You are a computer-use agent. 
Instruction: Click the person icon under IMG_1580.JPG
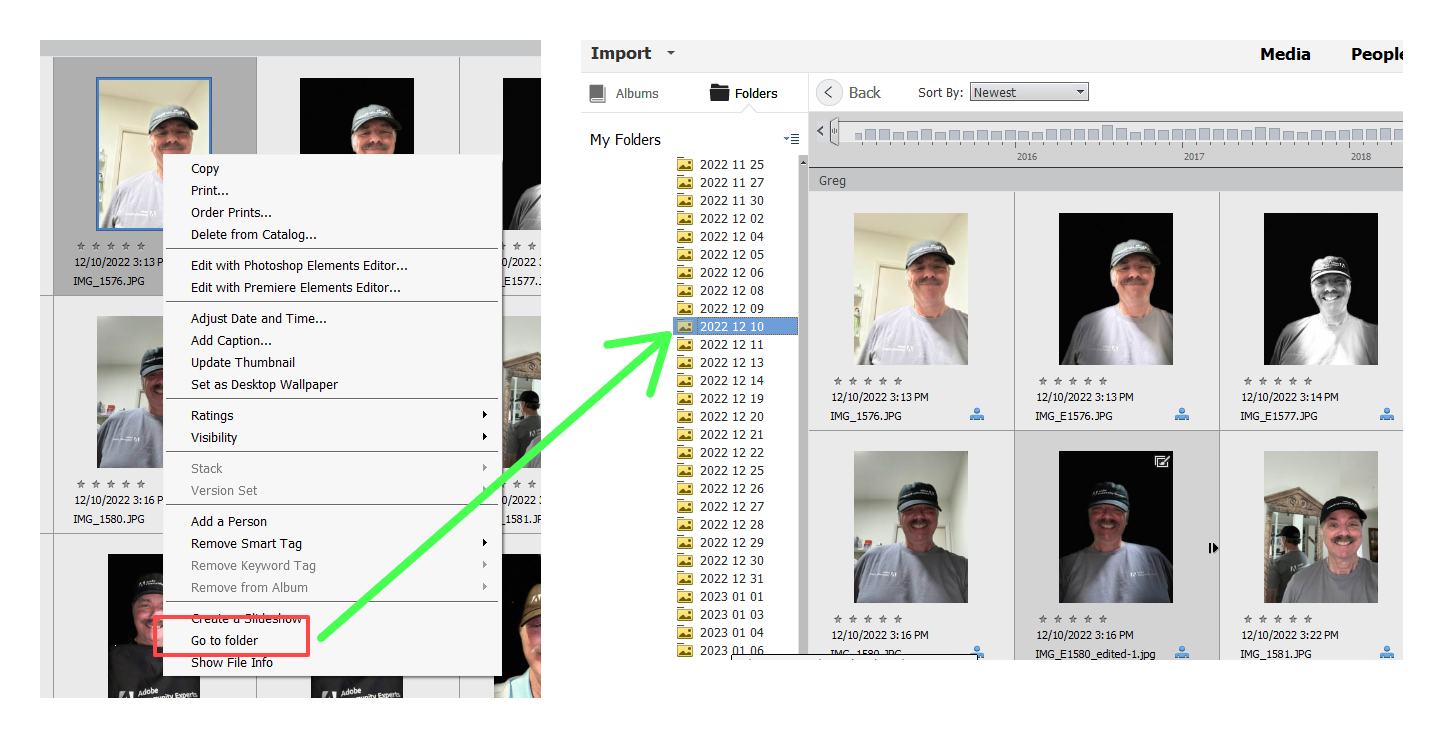click(x=977, y=652)
